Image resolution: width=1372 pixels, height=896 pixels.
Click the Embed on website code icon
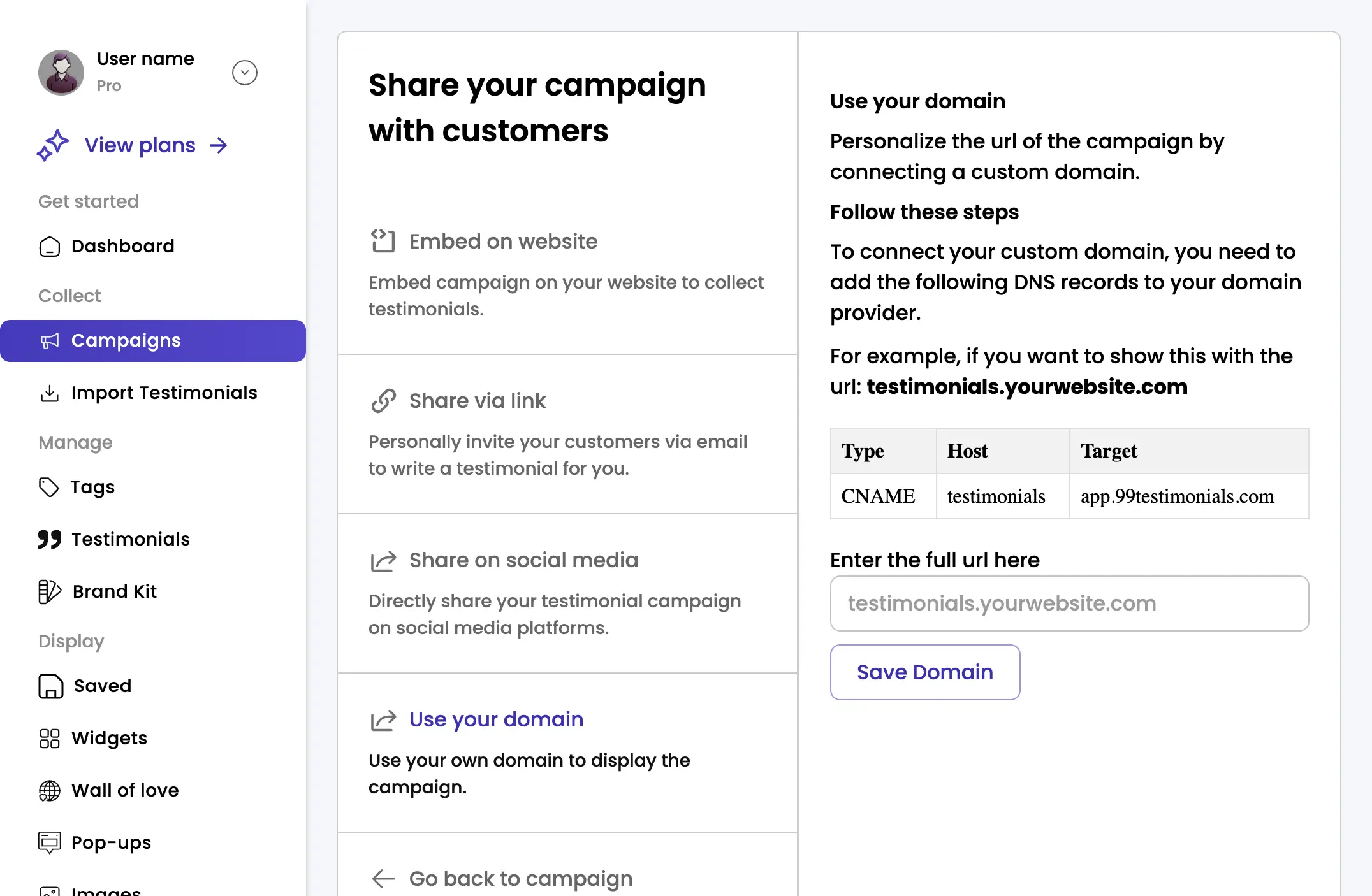coord(383,242)
